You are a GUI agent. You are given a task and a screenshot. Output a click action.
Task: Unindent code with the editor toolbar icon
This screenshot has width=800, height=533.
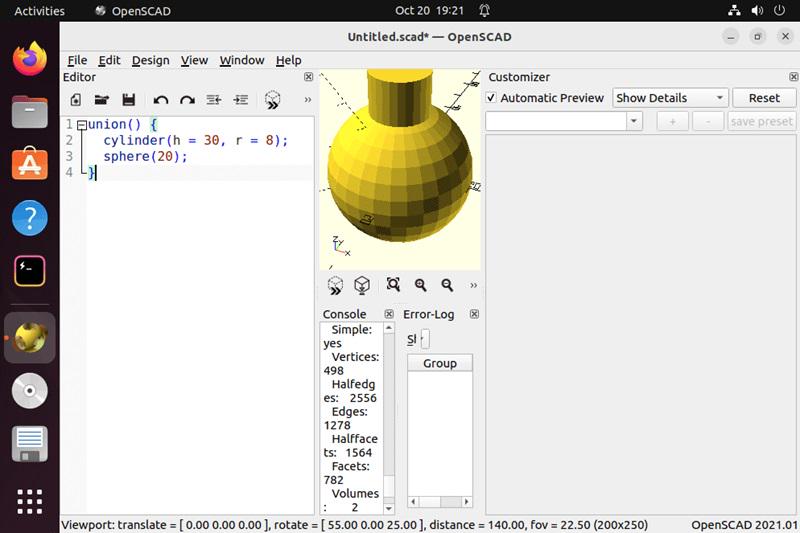click(214, 99)
